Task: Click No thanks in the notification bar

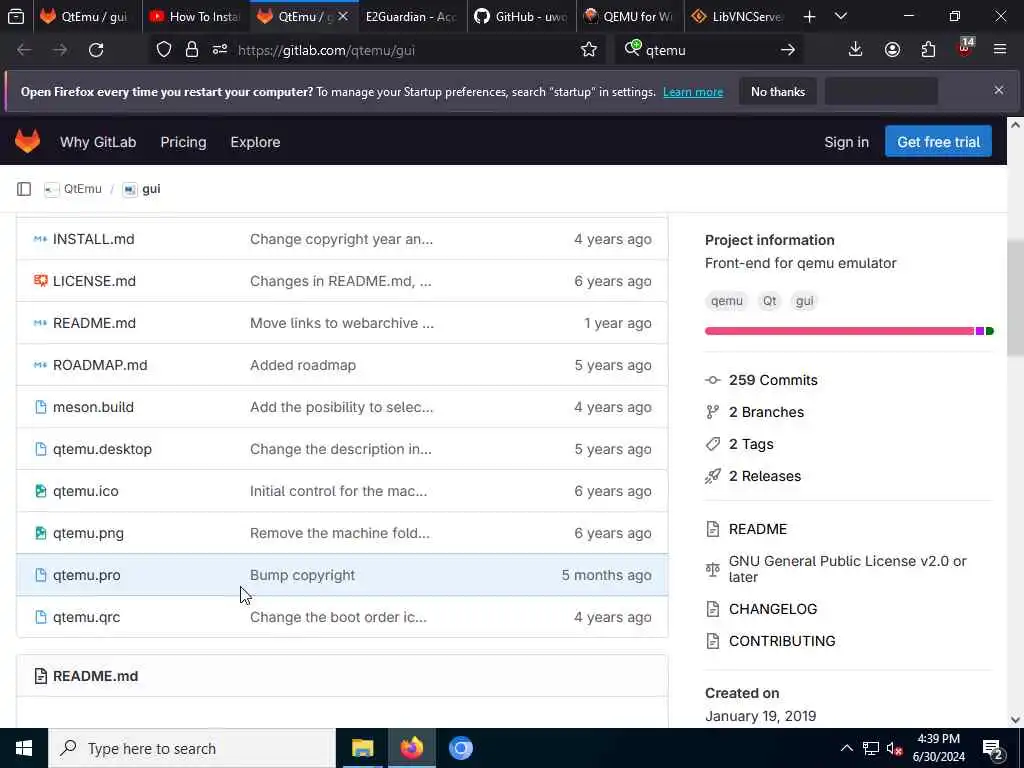Action: point(778,91)
